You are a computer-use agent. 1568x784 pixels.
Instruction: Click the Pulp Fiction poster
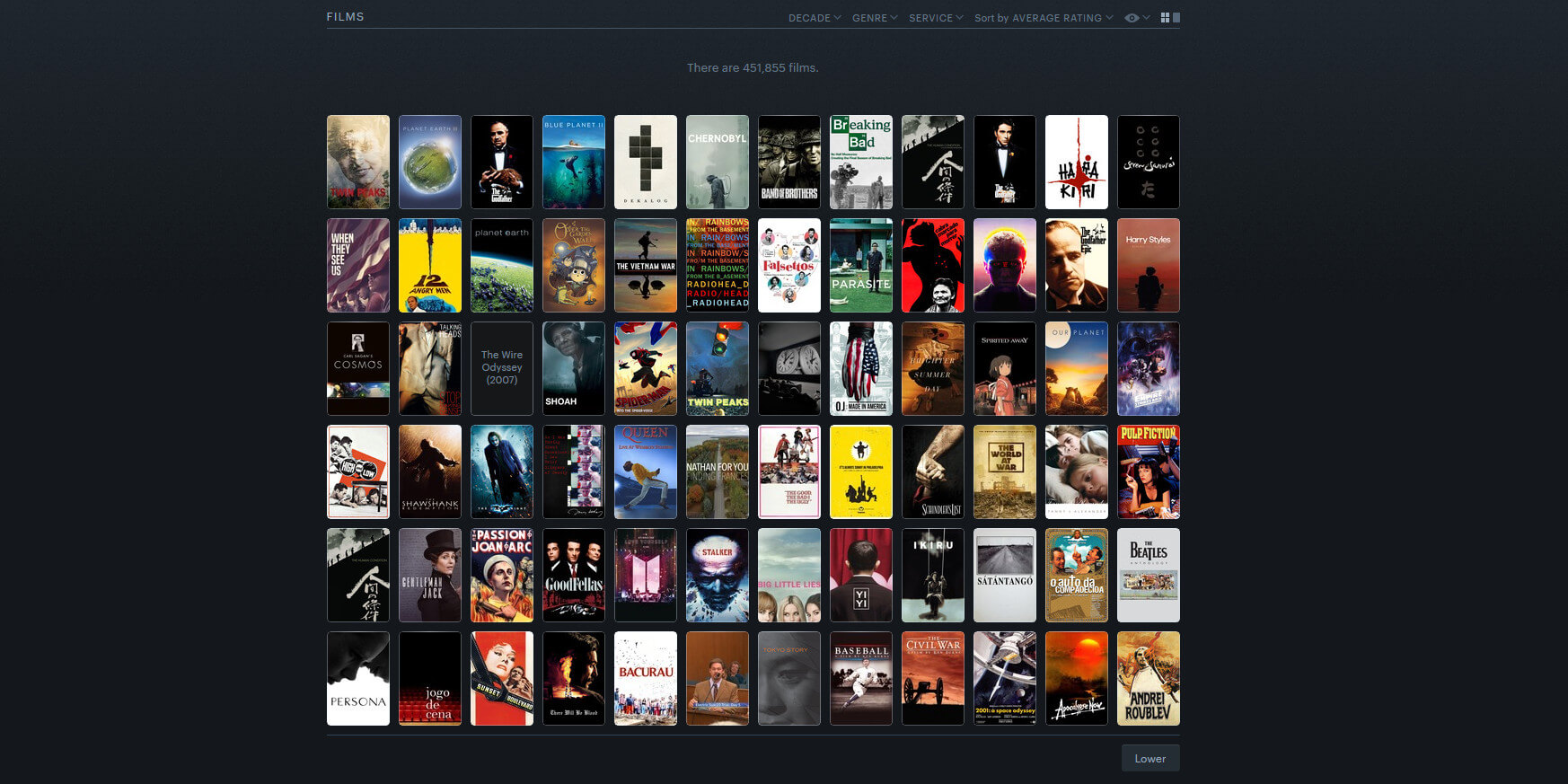[1149, 471]
